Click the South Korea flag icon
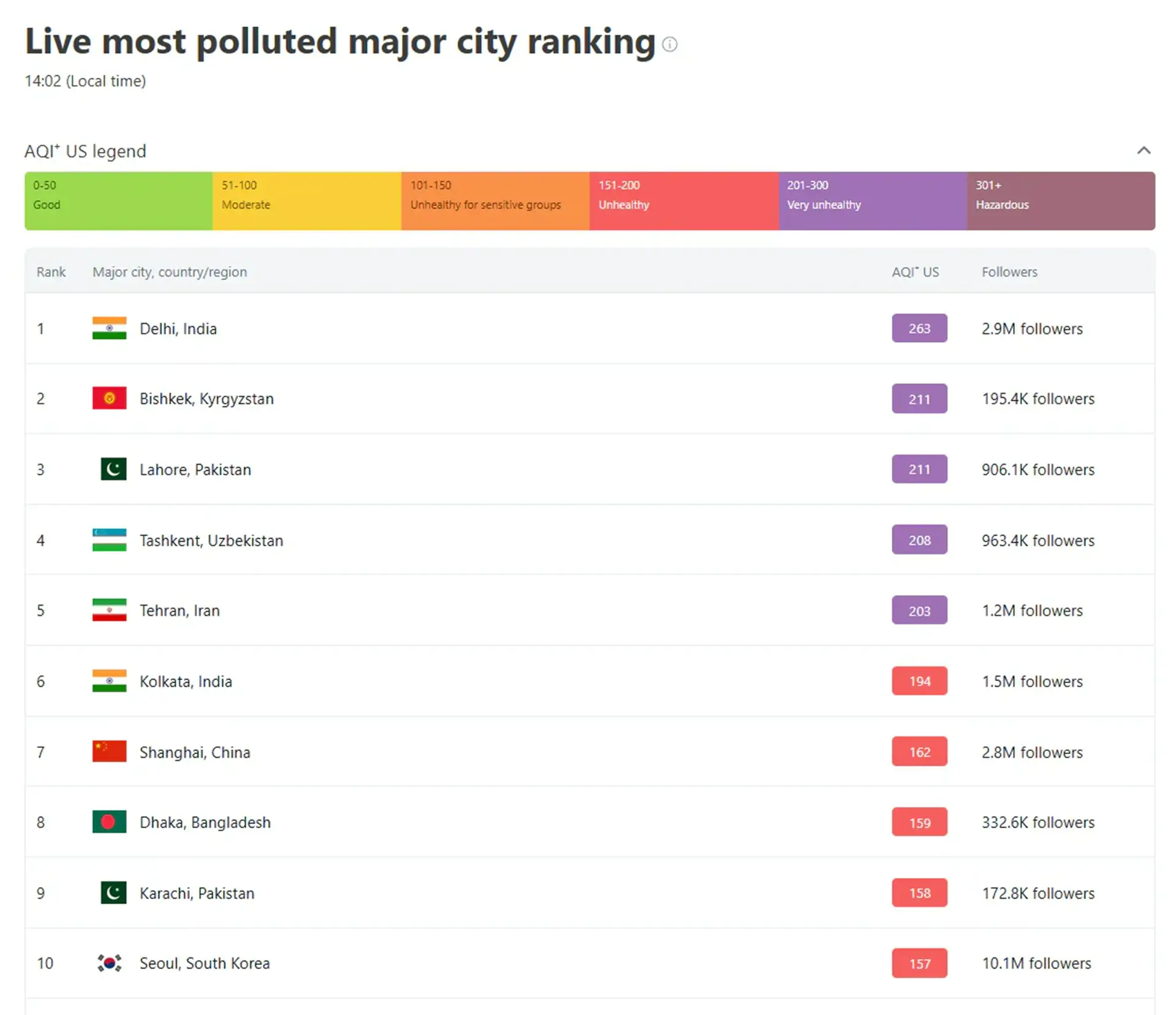The height and width of the screenshot is (1015, 1176). point(109,963)
